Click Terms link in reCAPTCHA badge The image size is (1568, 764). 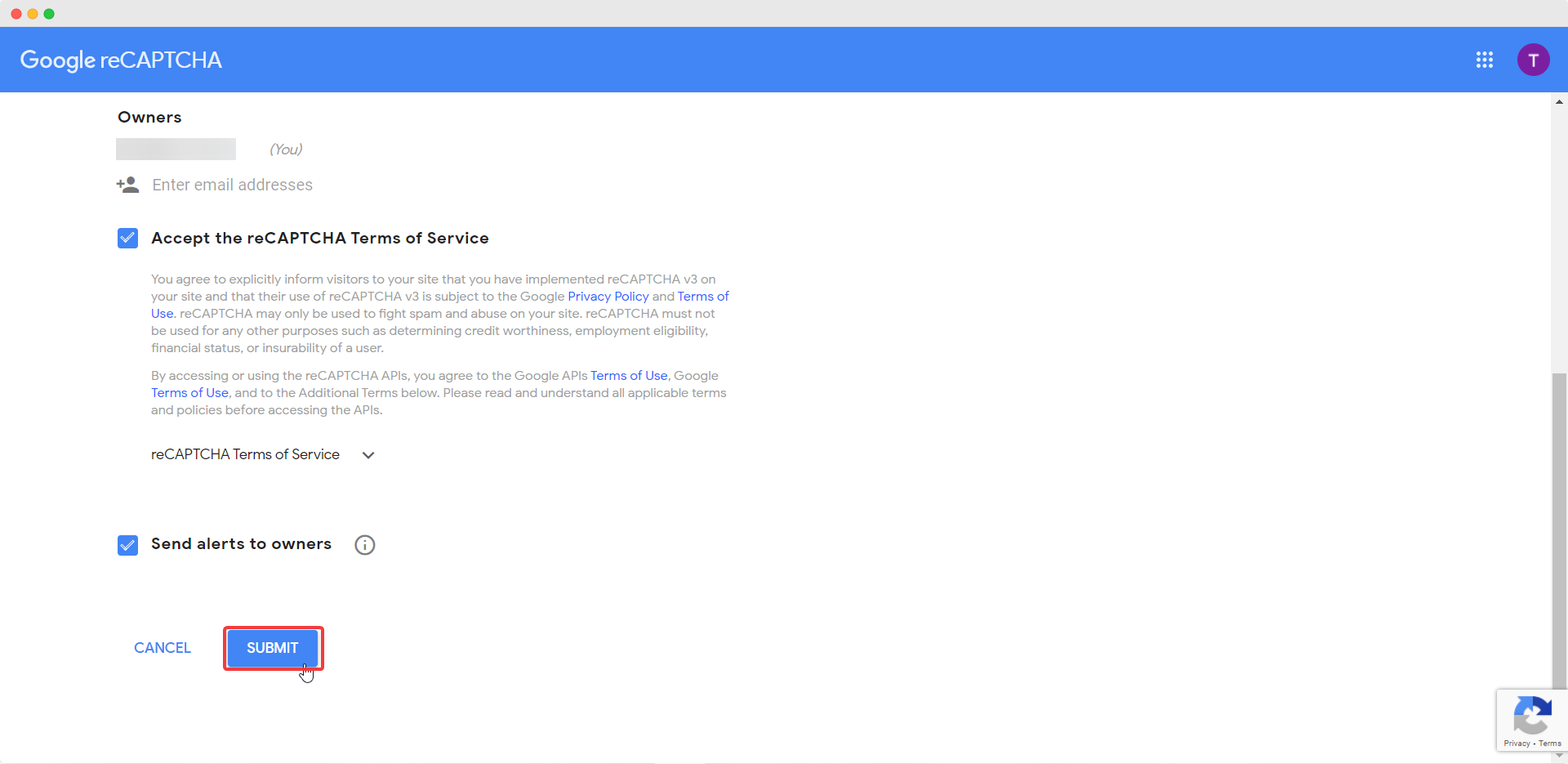point(1549,744)
